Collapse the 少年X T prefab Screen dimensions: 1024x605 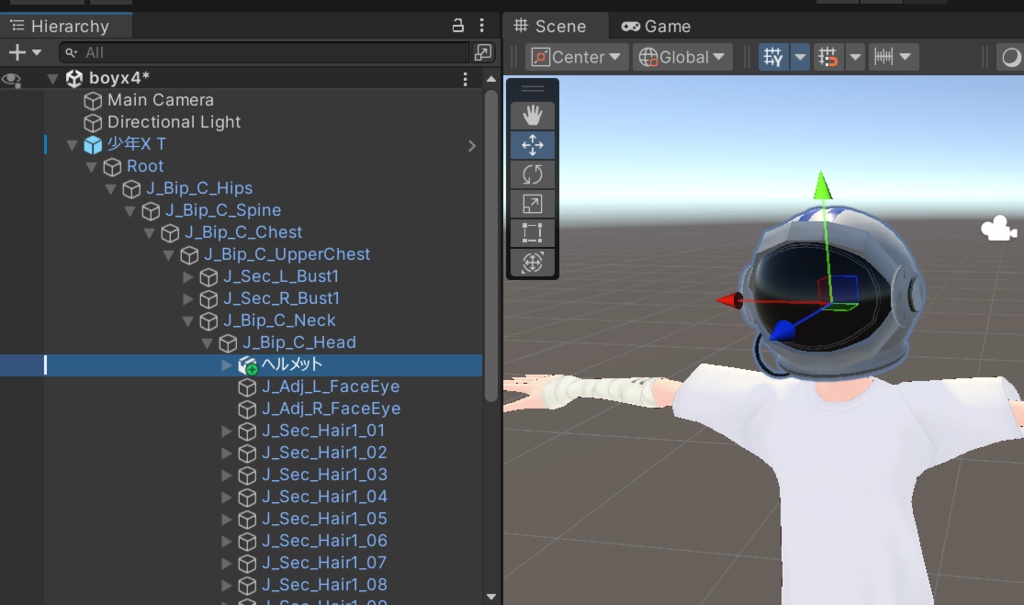72,145
